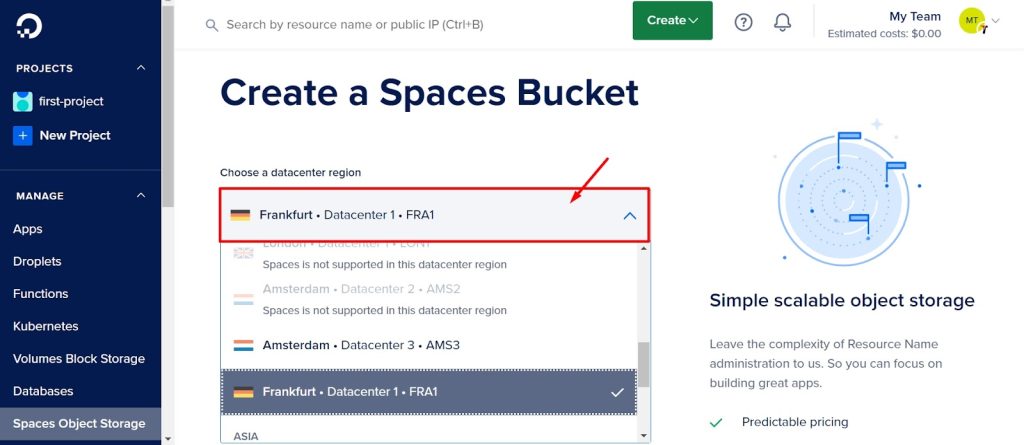Open Spaces Object Storage
This screenshot has height=445, width=1024.
(79, 423)
